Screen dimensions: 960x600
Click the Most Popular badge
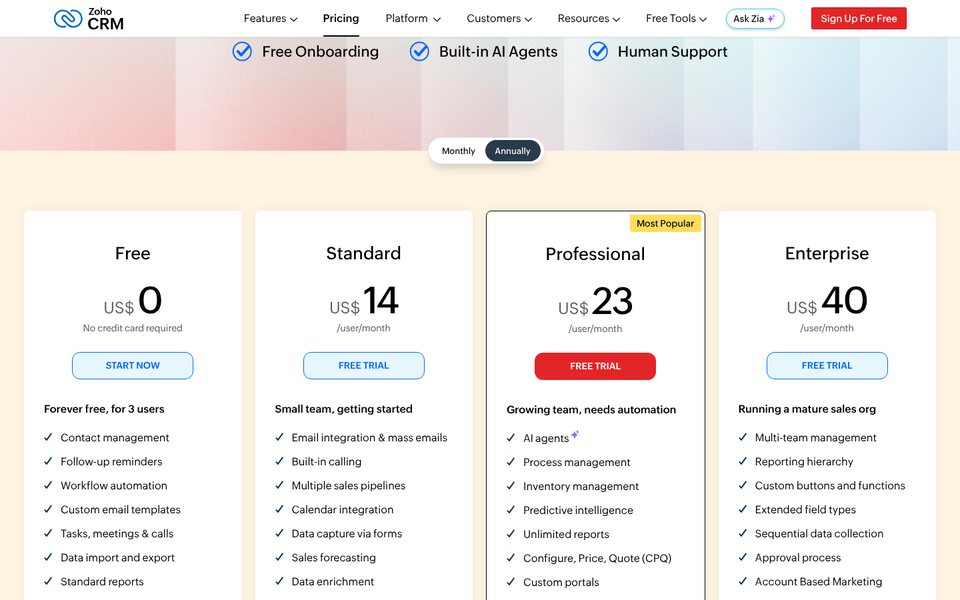665,223
